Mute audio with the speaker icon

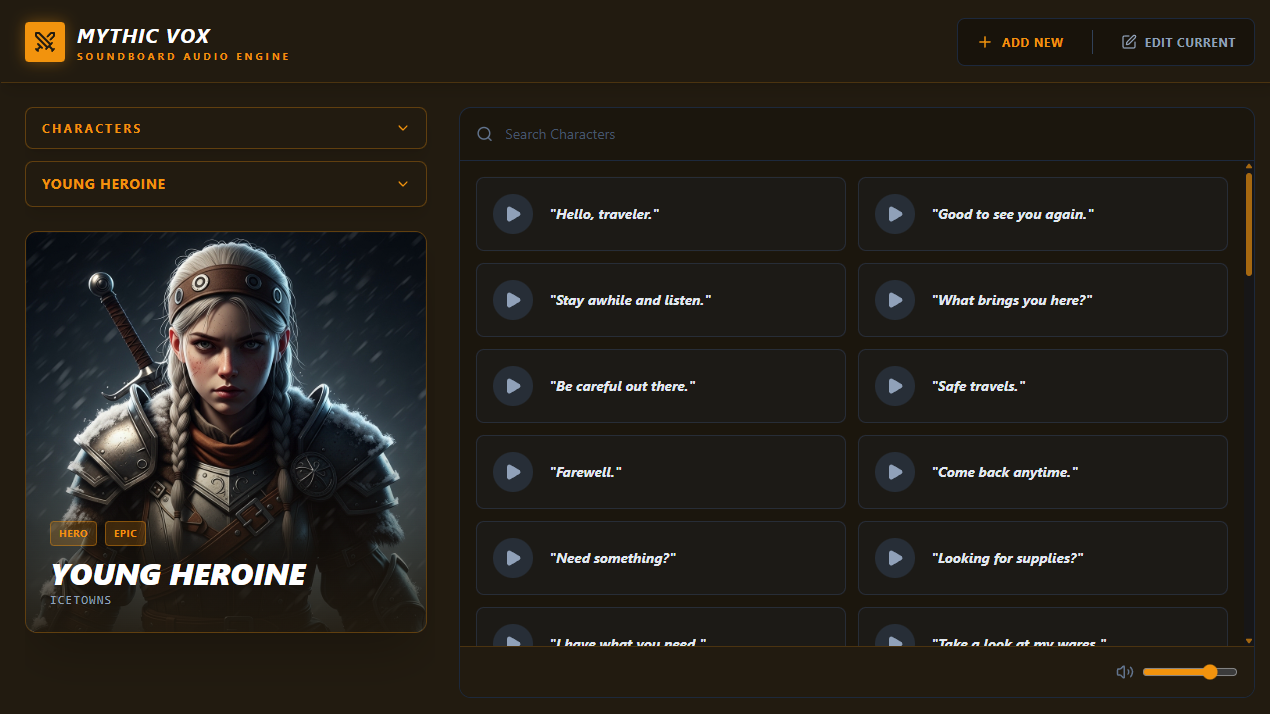tap(1124, 672)
